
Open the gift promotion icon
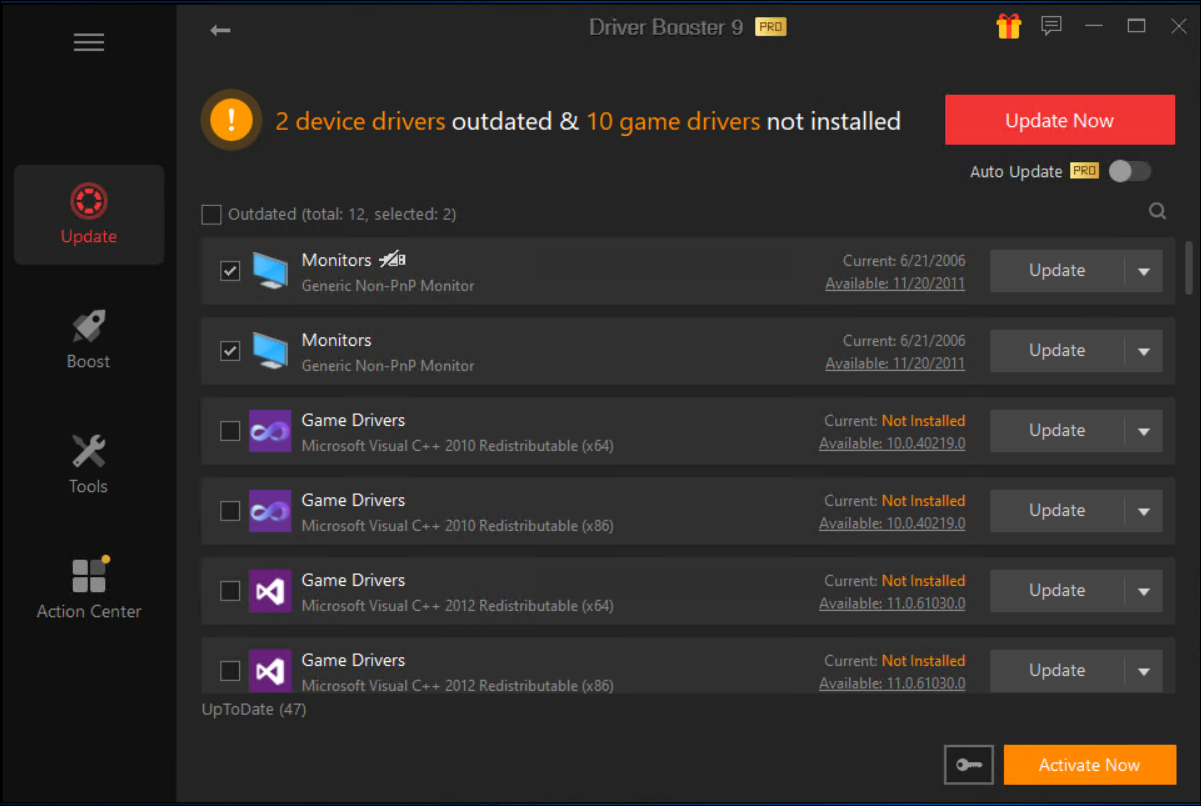click(1008, 26)
